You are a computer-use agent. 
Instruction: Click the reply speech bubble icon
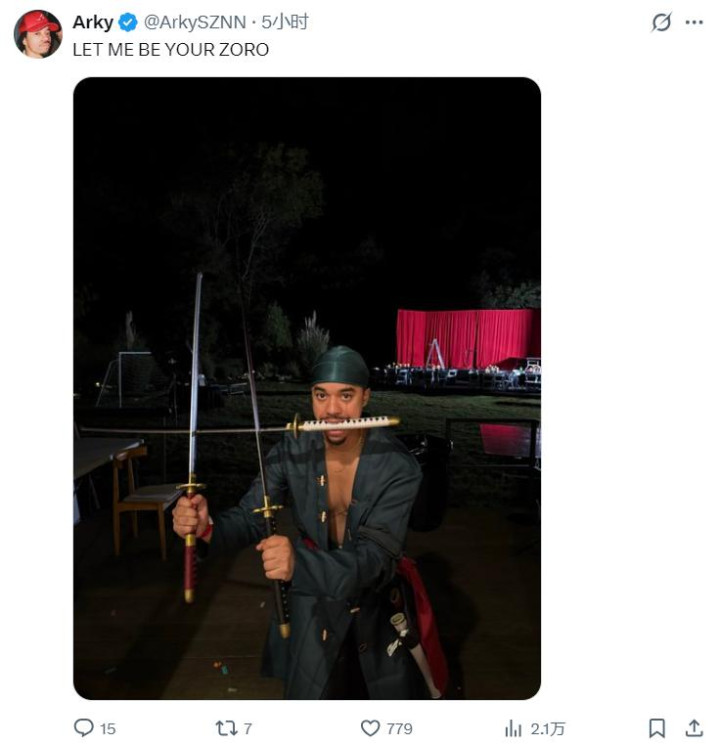pyautogui.click(x=84, y=728)
